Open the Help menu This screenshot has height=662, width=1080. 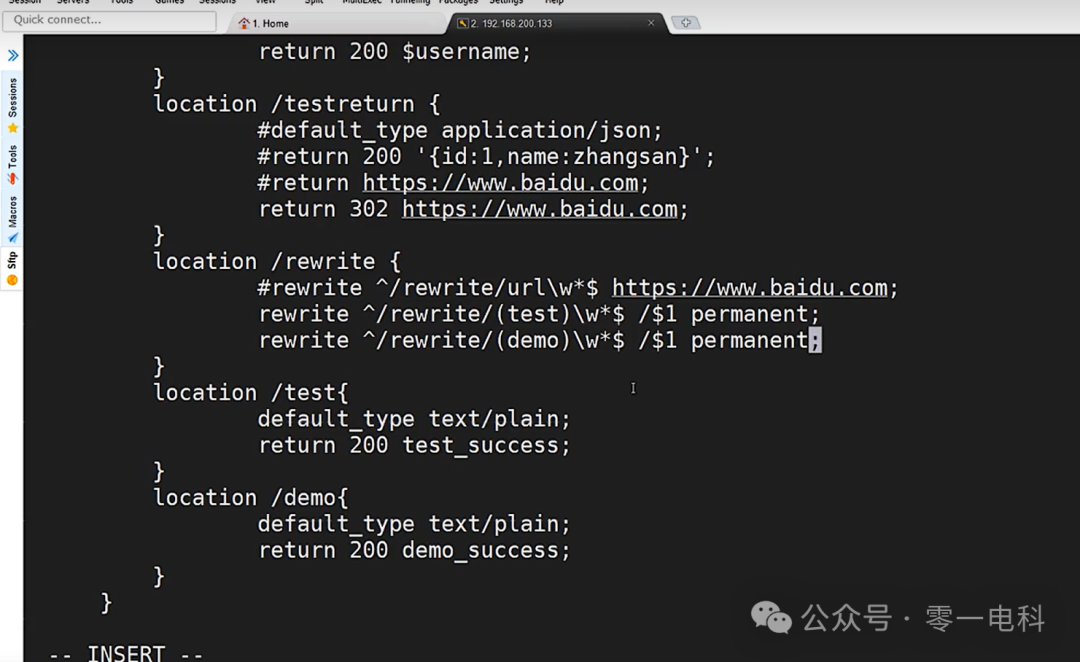click(553, 3)
